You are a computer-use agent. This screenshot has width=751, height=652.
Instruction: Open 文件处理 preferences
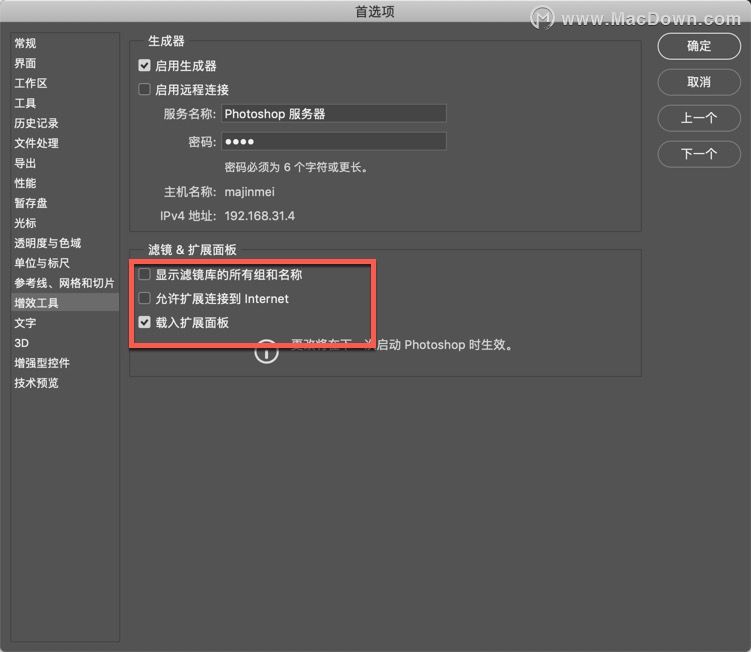coord(65,143)
